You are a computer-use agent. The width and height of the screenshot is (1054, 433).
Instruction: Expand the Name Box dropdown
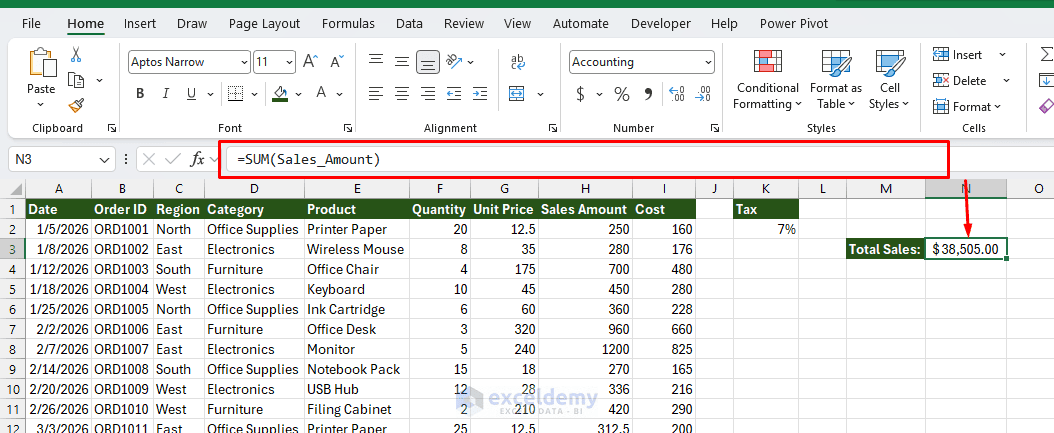(104, 159)
